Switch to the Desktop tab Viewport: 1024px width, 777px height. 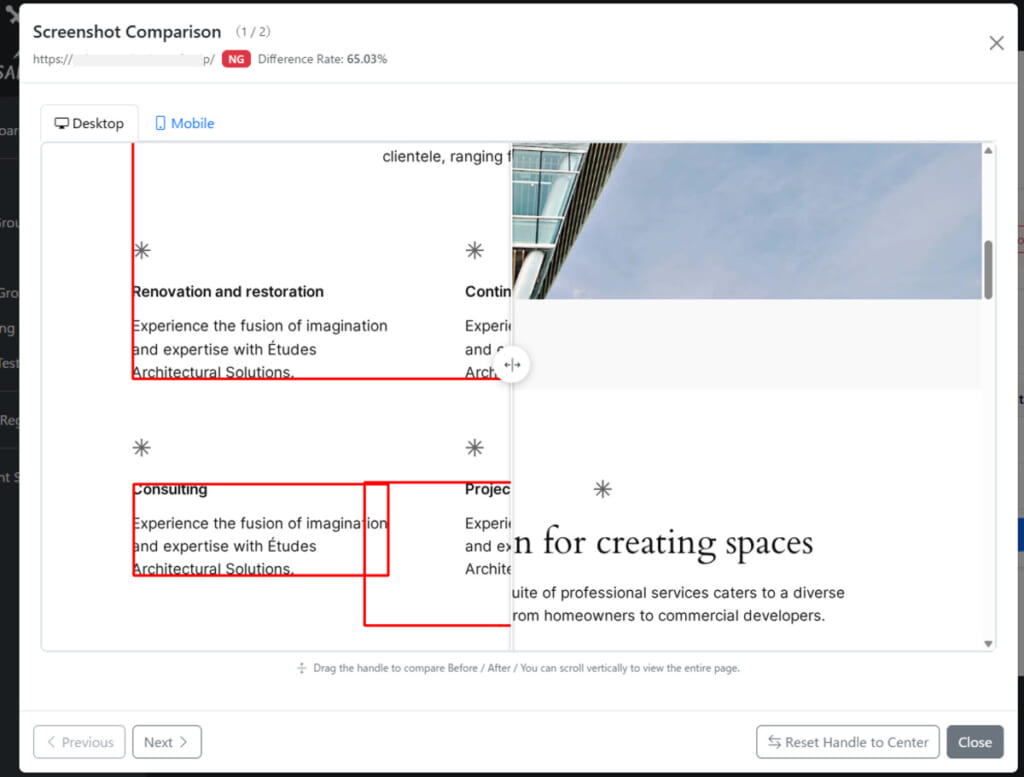(89, 123)
